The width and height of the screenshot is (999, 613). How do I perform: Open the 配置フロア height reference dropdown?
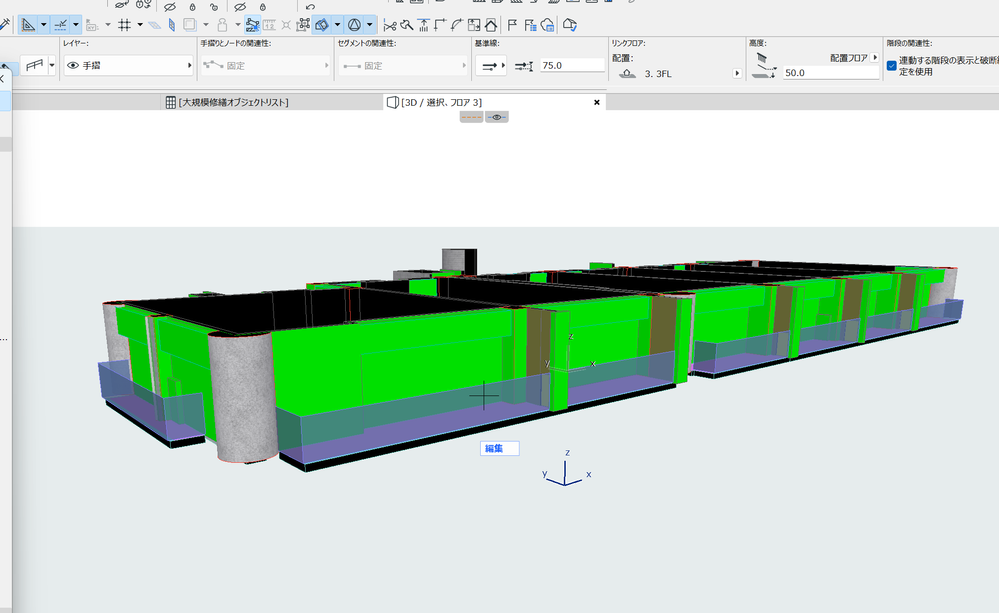click(875, 58)
